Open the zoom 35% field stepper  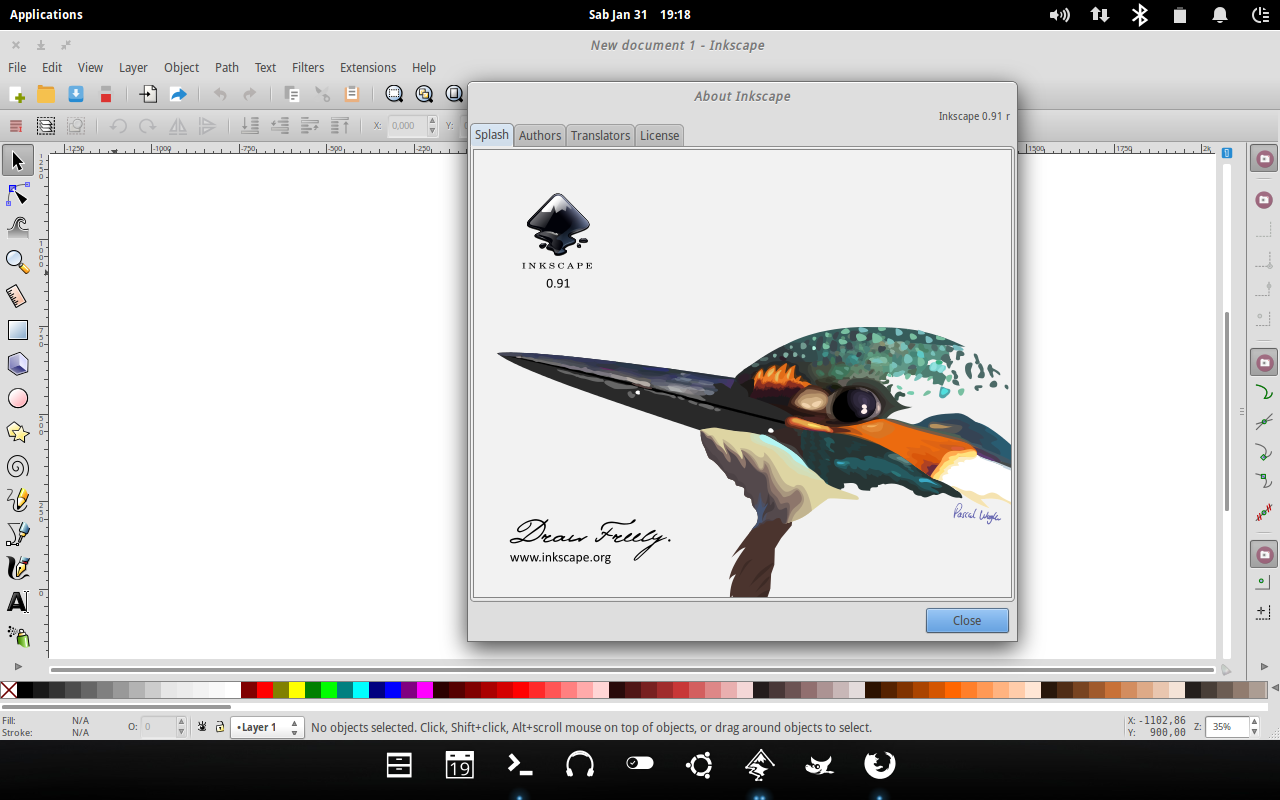click(1256, 727)
